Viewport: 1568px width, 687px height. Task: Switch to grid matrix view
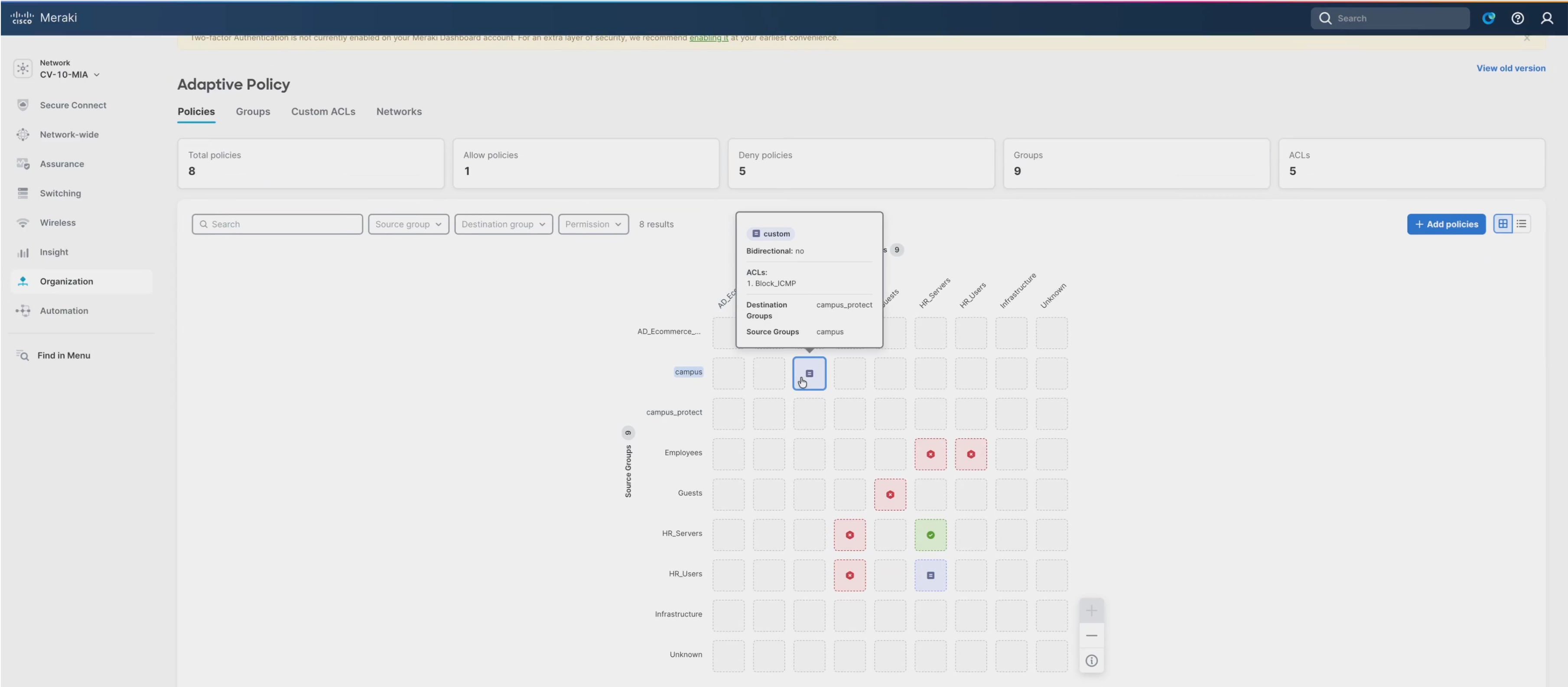click(1503, 224)
